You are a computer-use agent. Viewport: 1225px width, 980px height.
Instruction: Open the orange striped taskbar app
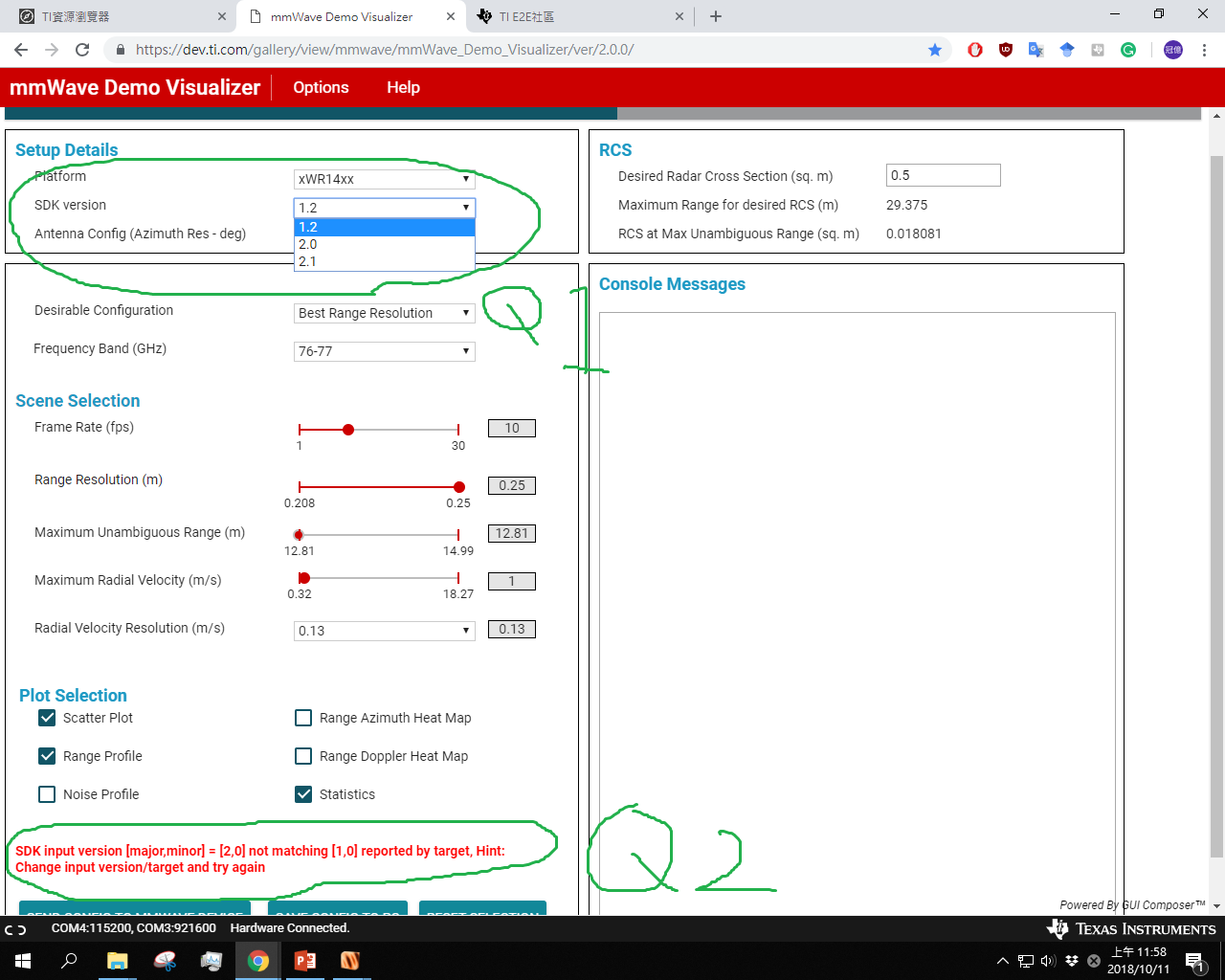coord(350,961)
